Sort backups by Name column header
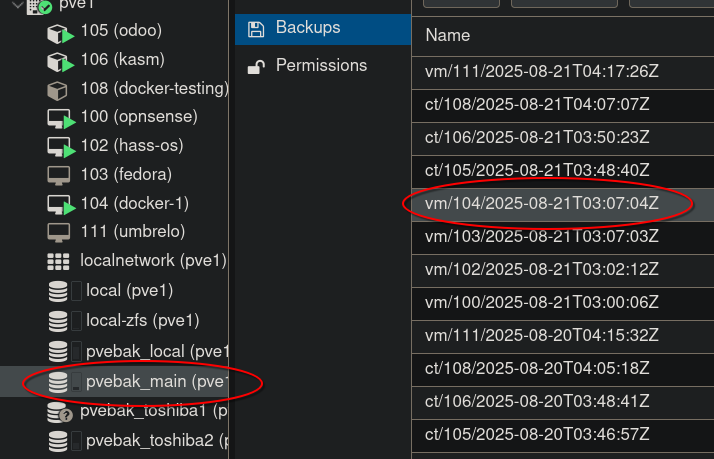This screenshot has height=459, width=714. tap(448, 36)
